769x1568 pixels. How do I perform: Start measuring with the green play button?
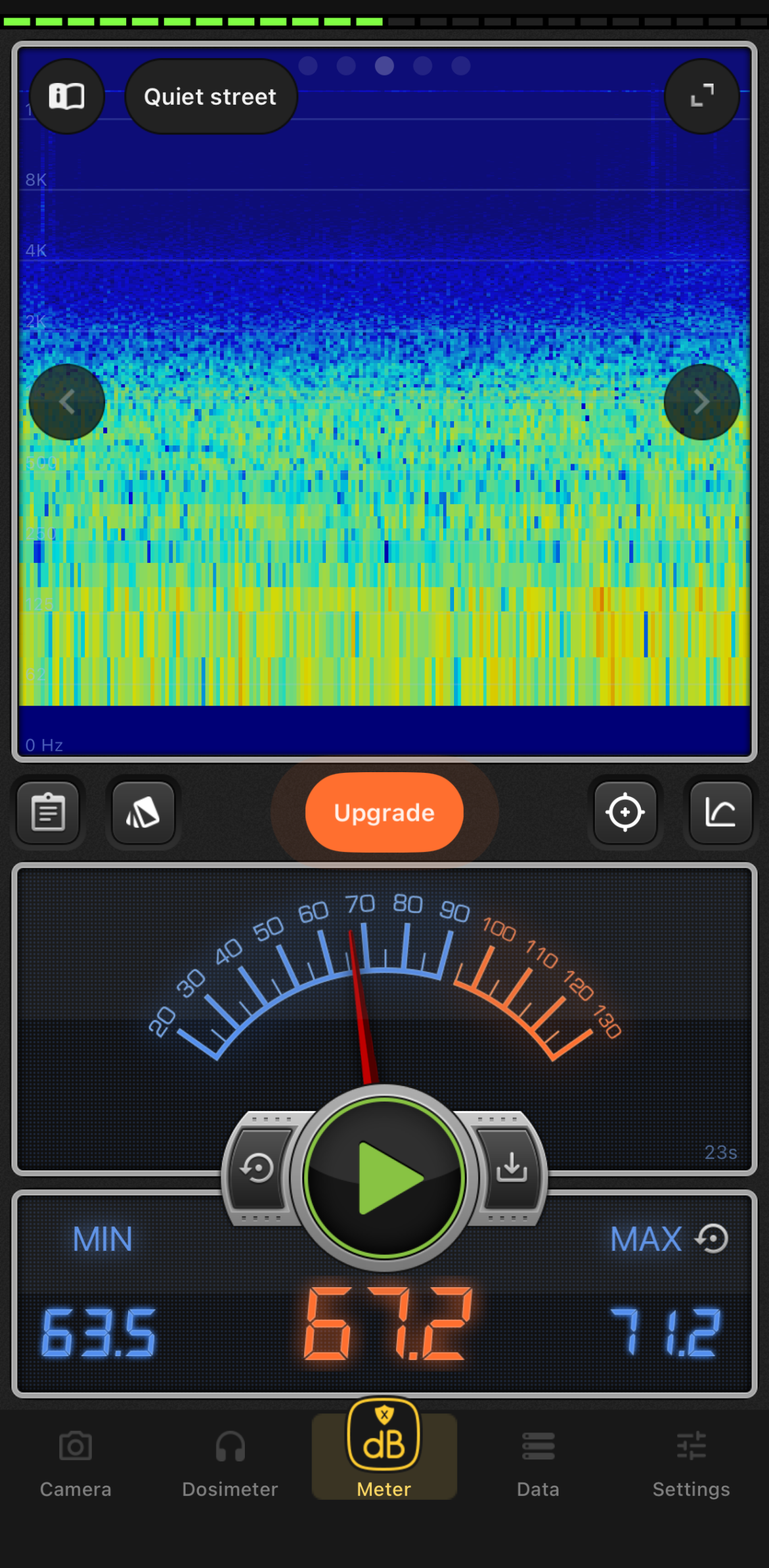tap(384, 1178)
